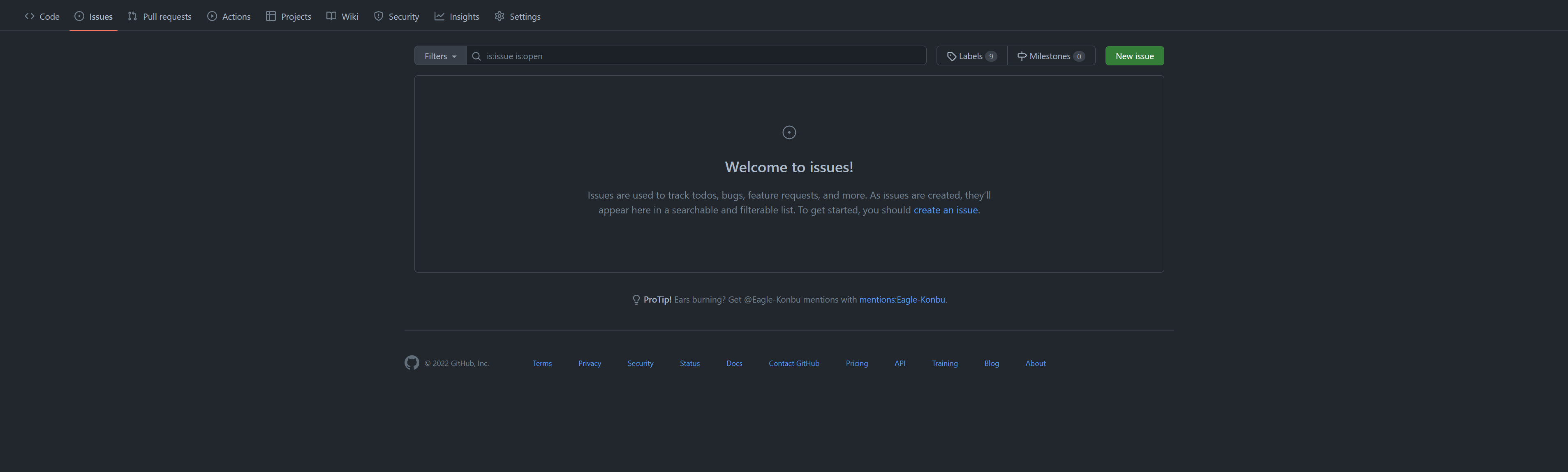This screenshot has width=1568, height=472.
Task: Click the Insights graph icon
Action: [x=439, y=16]
